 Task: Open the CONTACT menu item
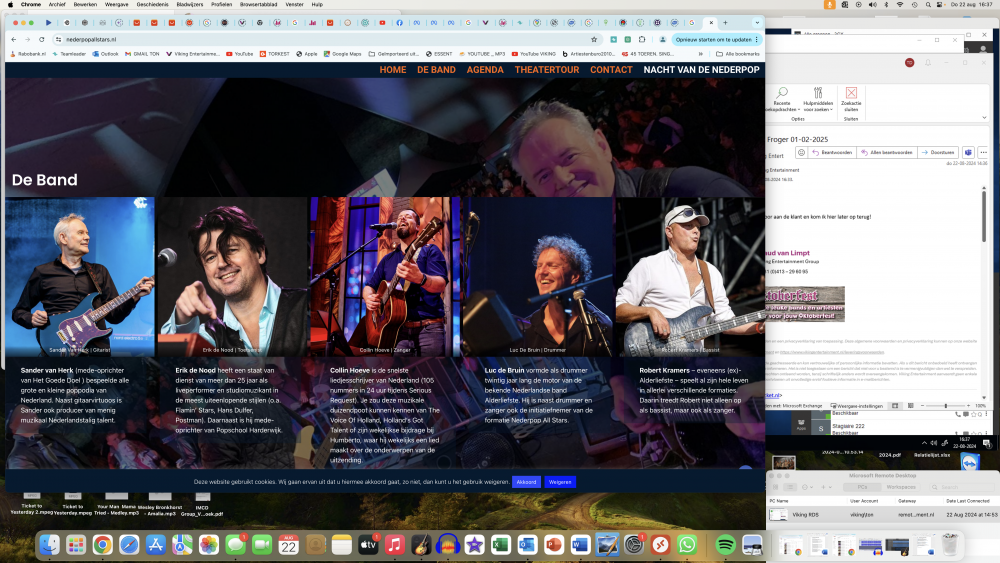[611, 70]
